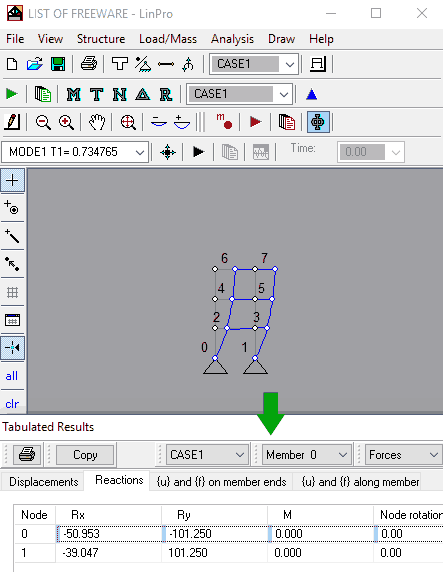Viewport: 443px width, 572px height.
Task: Decrease diagram scale minus bowl icon
Action: [x=159, y=122]
